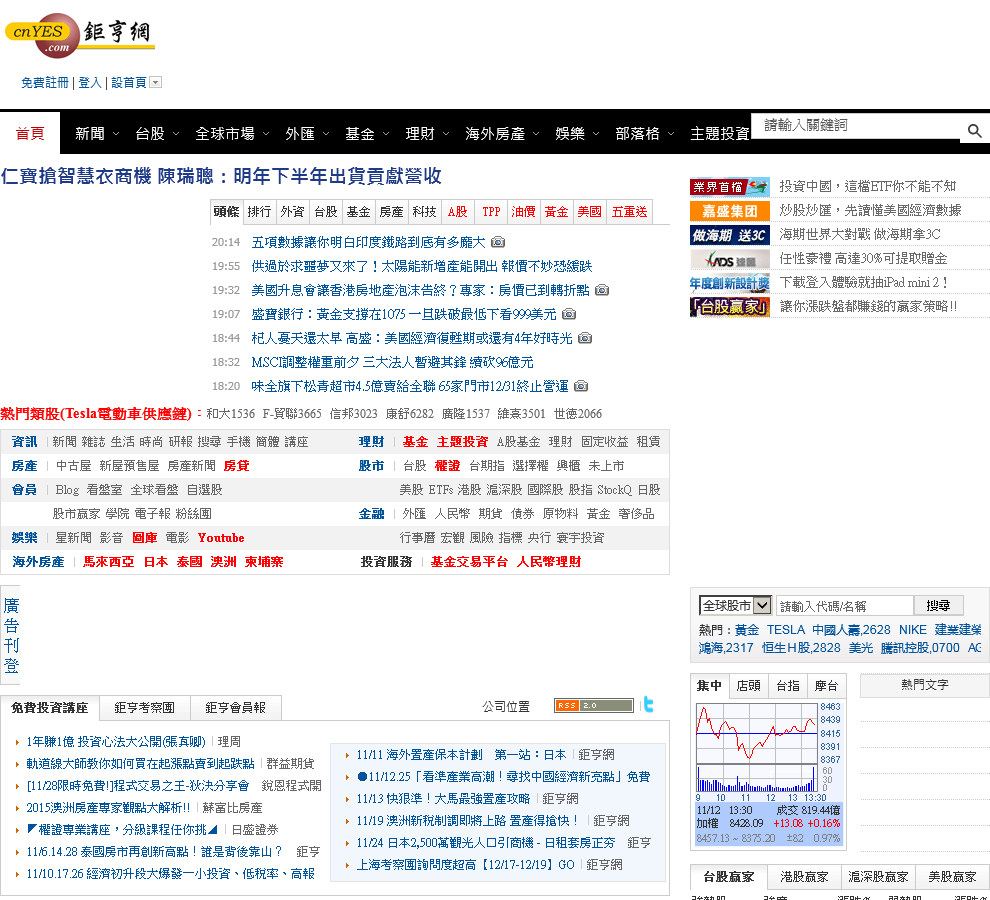The width and height of the screenshot is (990, 900).
Task: Select the TPP news tab
Action: coord(491,212)
